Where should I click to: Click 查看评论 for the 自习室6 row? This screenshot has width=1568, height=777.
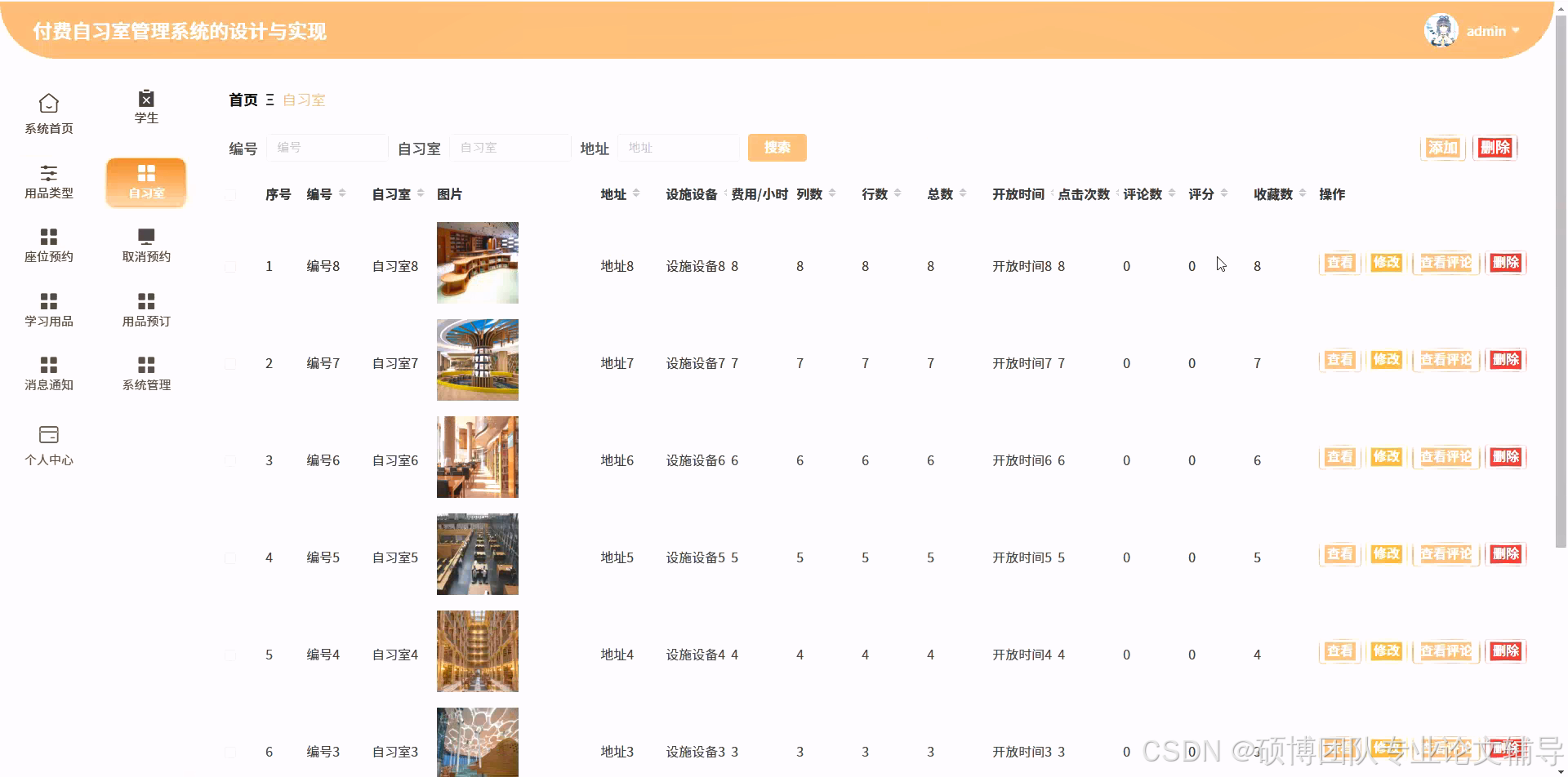click(x=1446, y=457)
